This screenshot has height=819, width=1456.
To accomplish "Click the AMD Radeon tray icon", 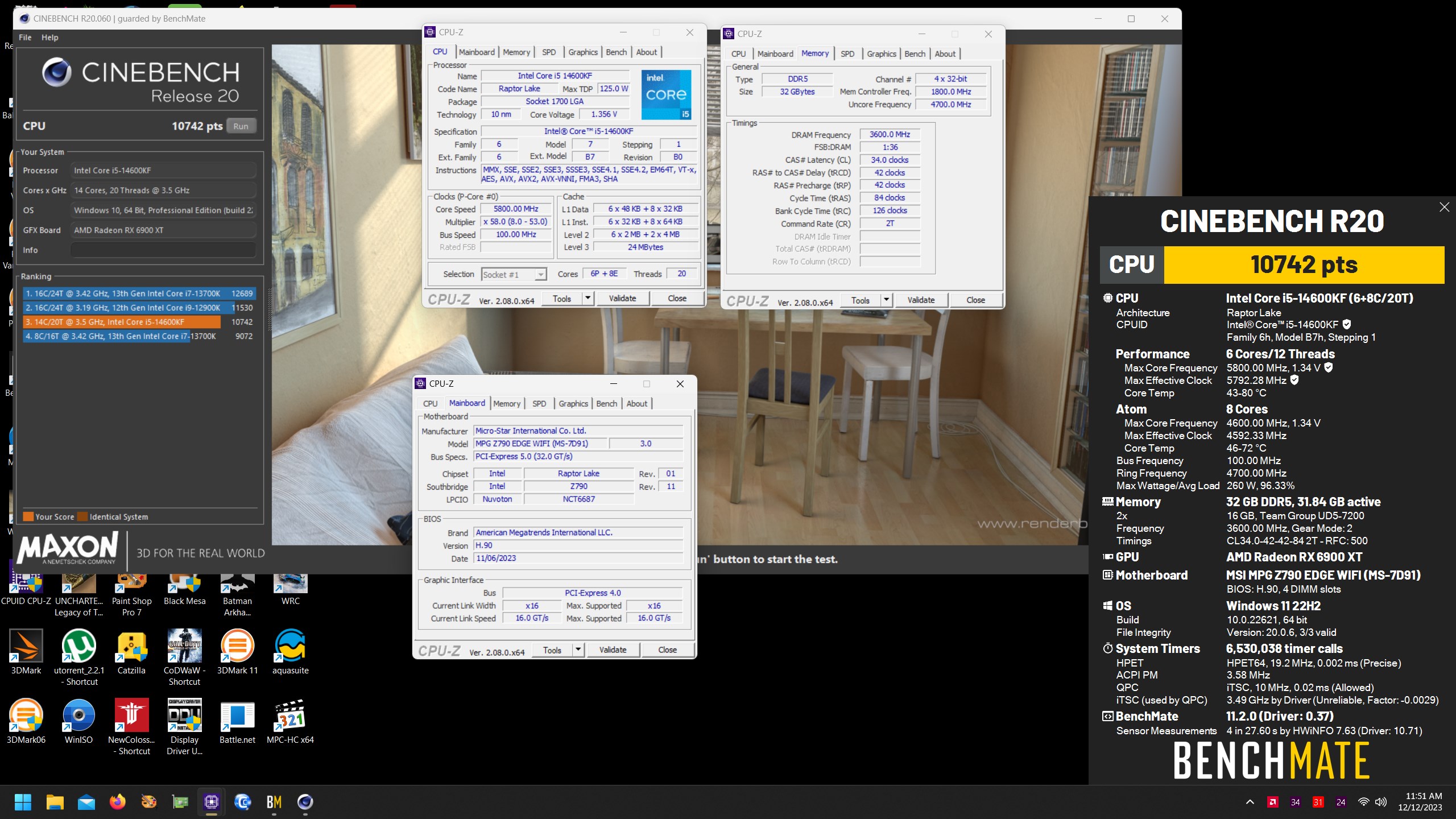I will point(1273,802).
